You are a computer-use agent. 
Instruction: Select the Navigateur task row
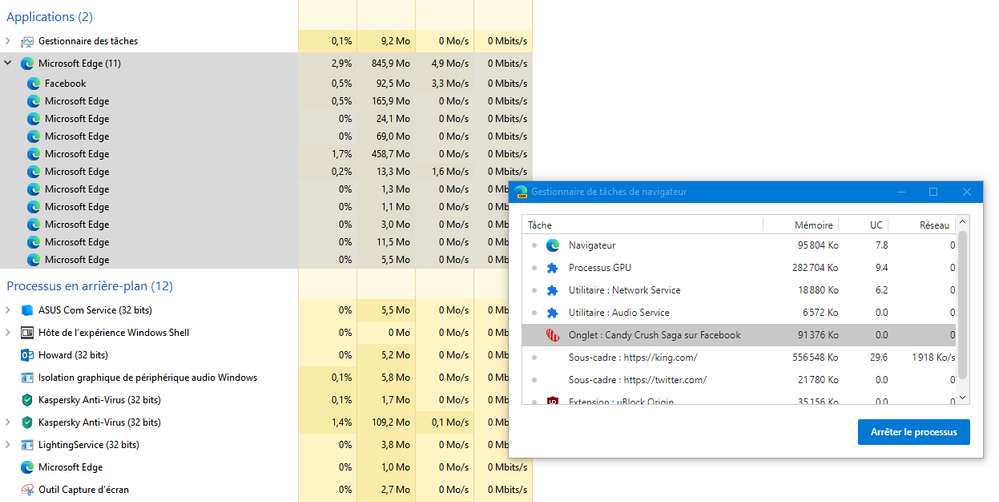coord(739,245)
